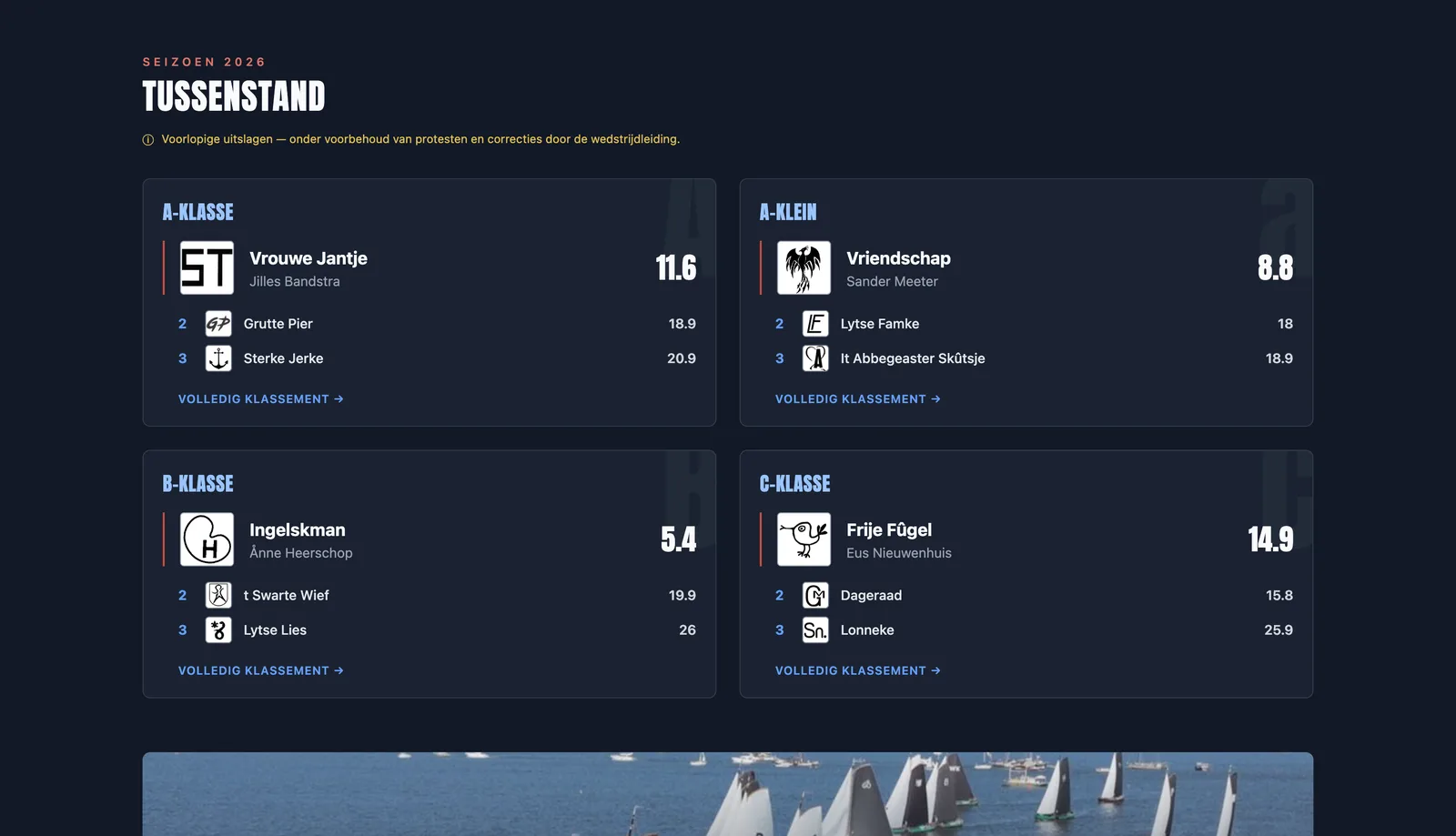Click the Dageraad emblem
Viewport: 1456px width, 836px height.
click(815, 595)
